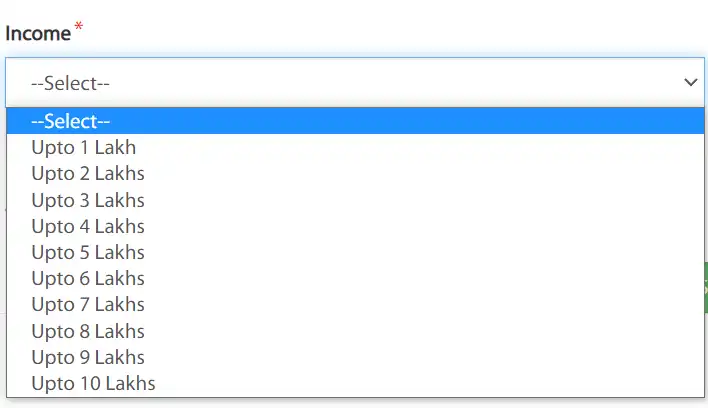Click the Income select box field
Image resolution: width=708 pixels, height=408 pixels.
[x=340, y=82]
